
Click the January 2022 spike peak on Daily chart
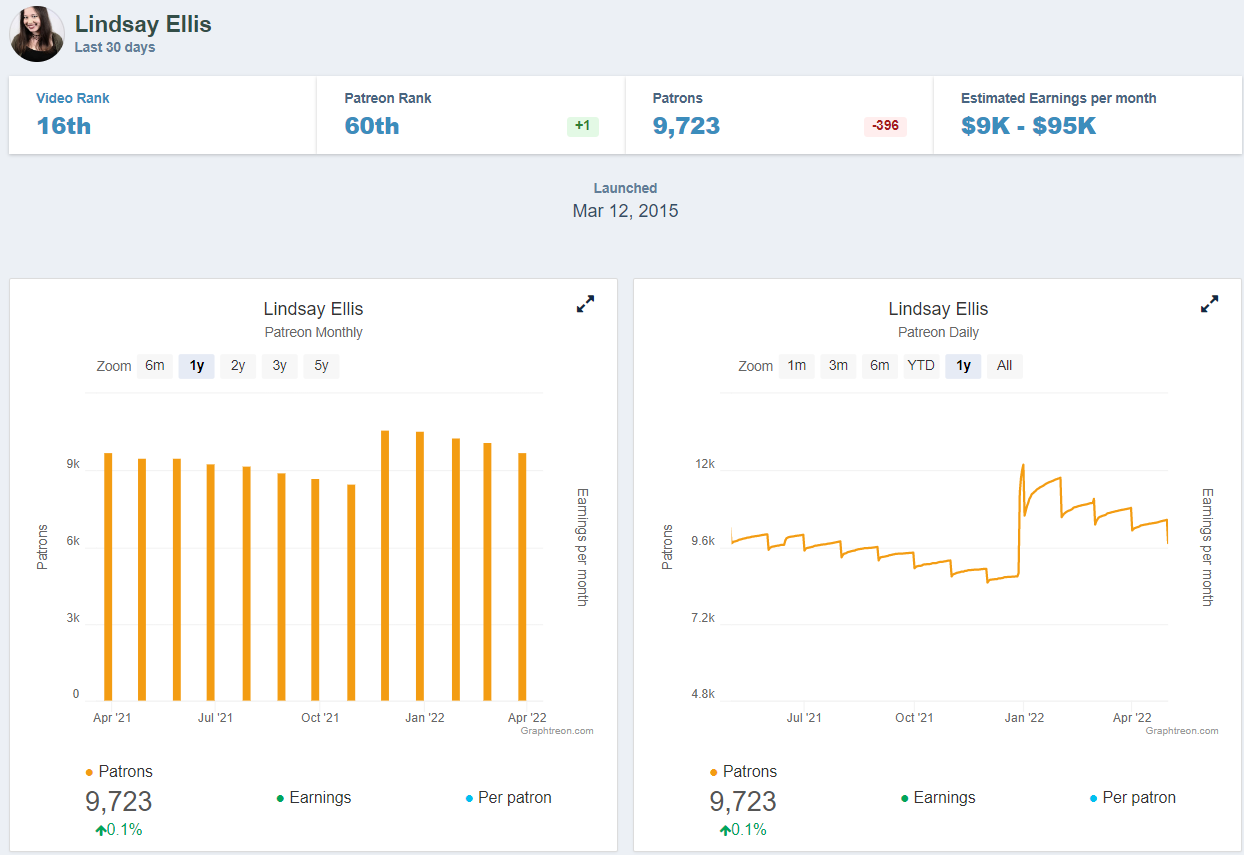click(x=1023, y=465)
